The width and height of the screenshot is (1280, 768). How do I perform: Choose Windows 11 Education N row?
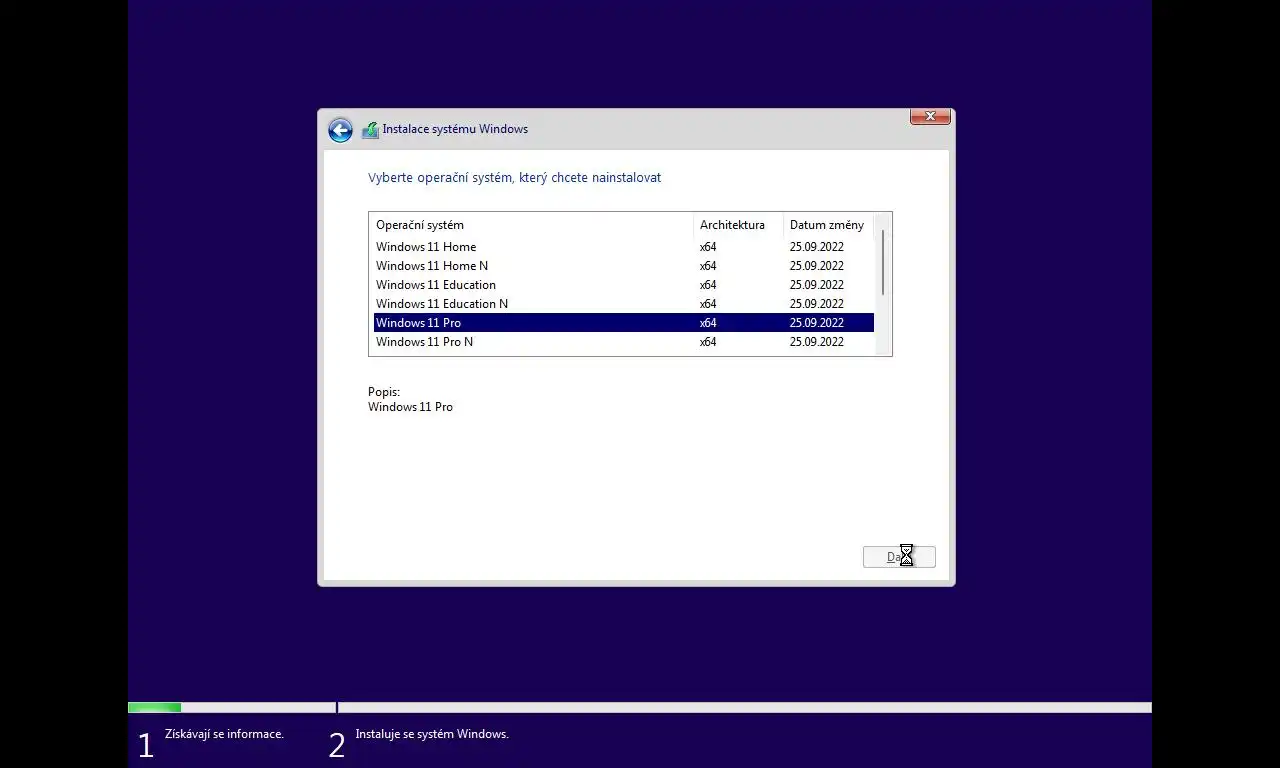click(x=623, y=304)
